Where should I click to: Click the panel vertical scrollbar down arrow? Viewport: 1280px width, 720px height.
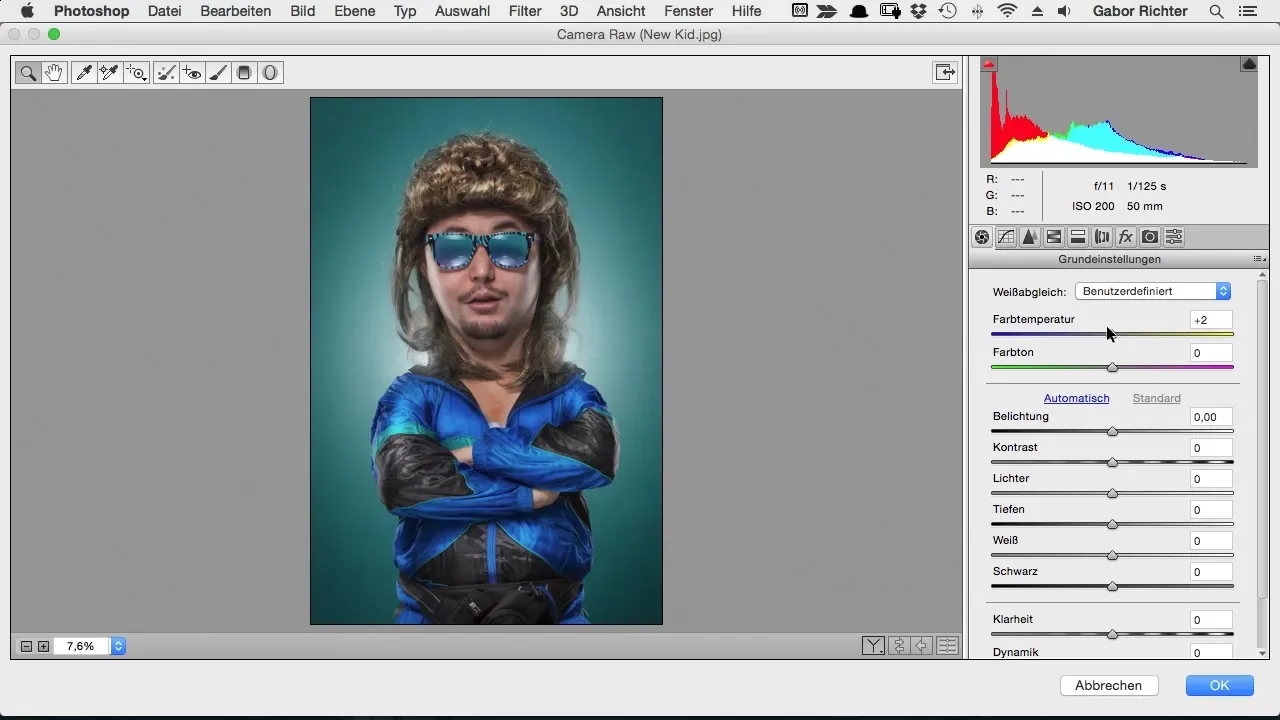(x=1262, y=653)
